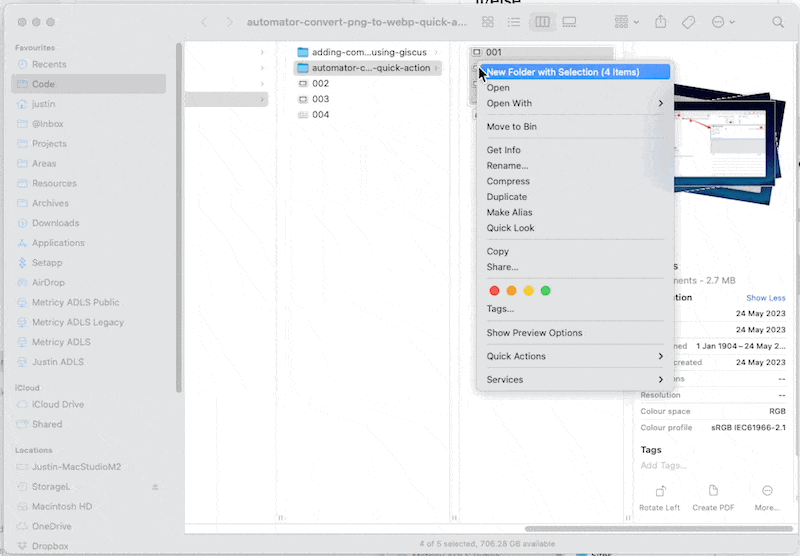Select Justin-MacStudioM2 location
The image size is (800, 556).
(89, 467)
